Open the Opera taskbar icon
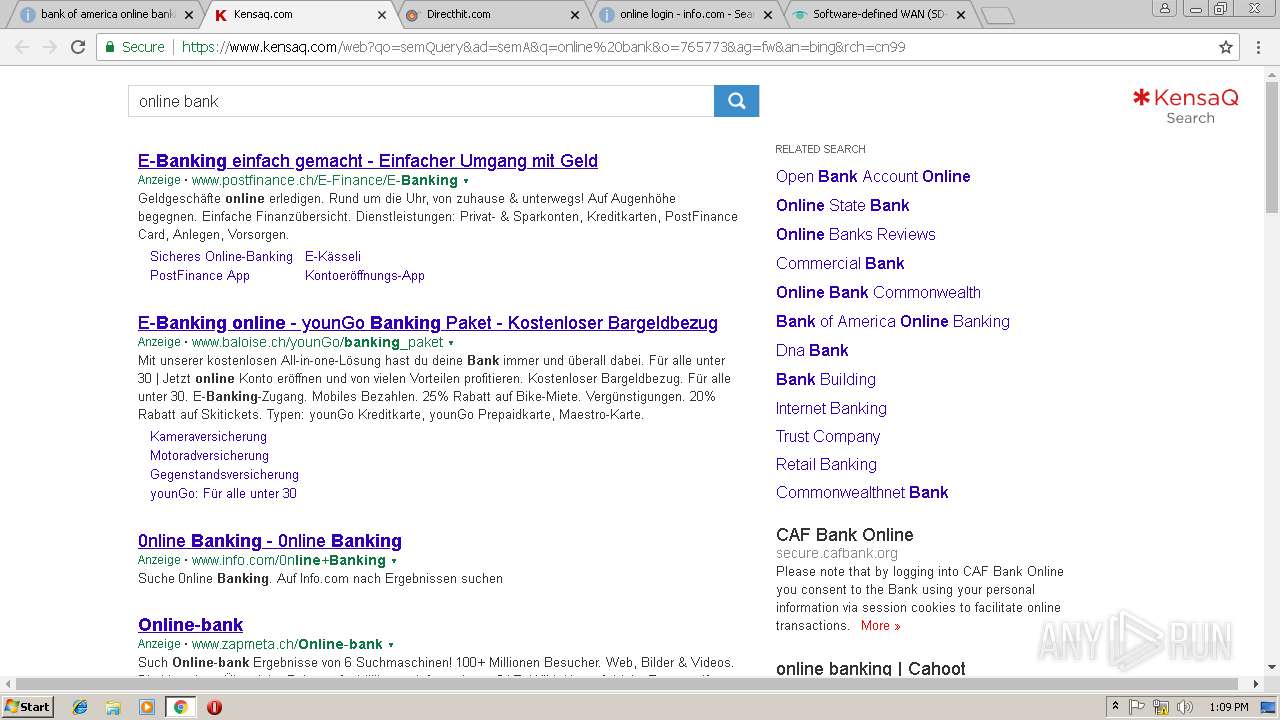The width and height of the screenshot is (1280, 720). [214, 707]
